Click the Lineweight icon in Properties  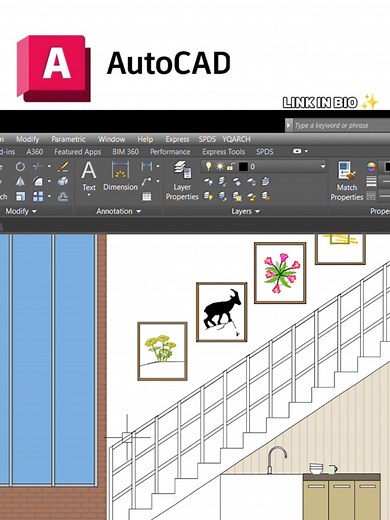[x=371, y=181]
